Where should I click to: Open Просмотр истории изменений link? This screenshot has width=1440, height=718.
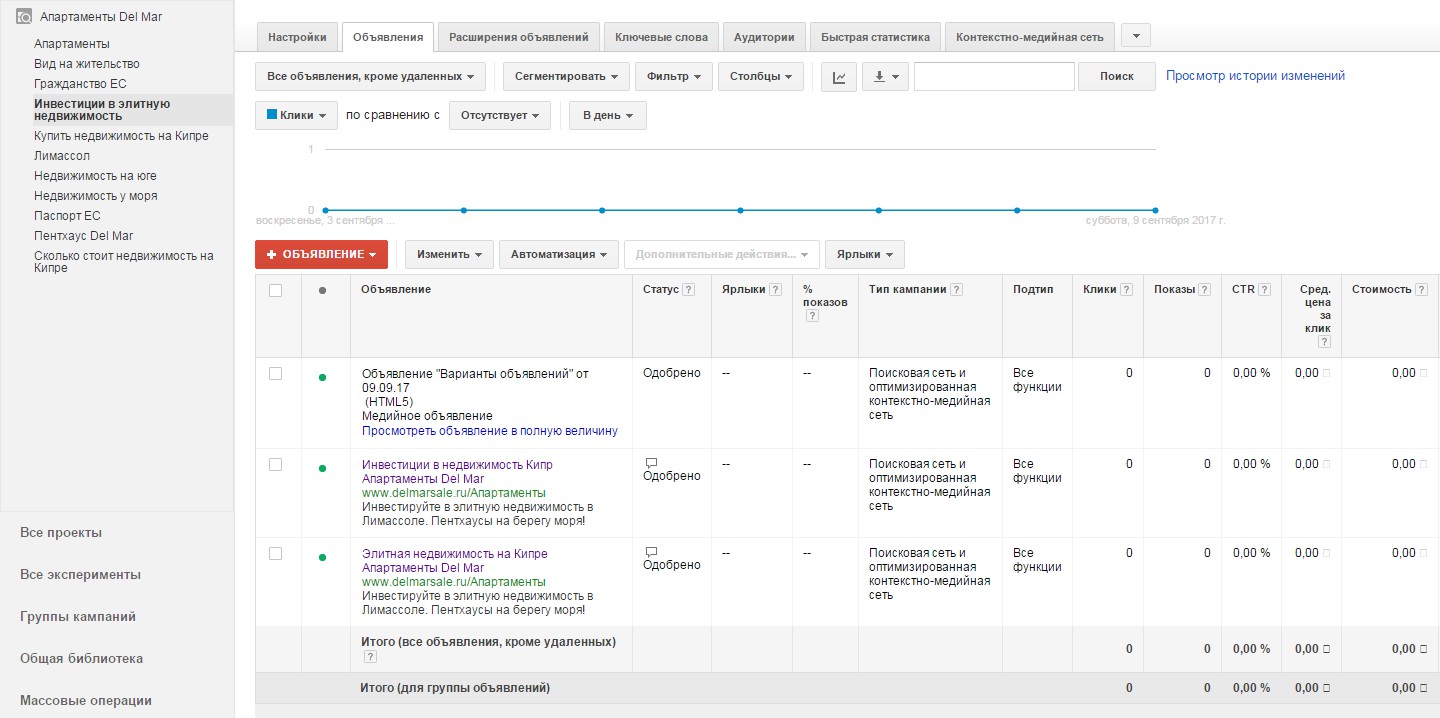tap(1255, 76)
